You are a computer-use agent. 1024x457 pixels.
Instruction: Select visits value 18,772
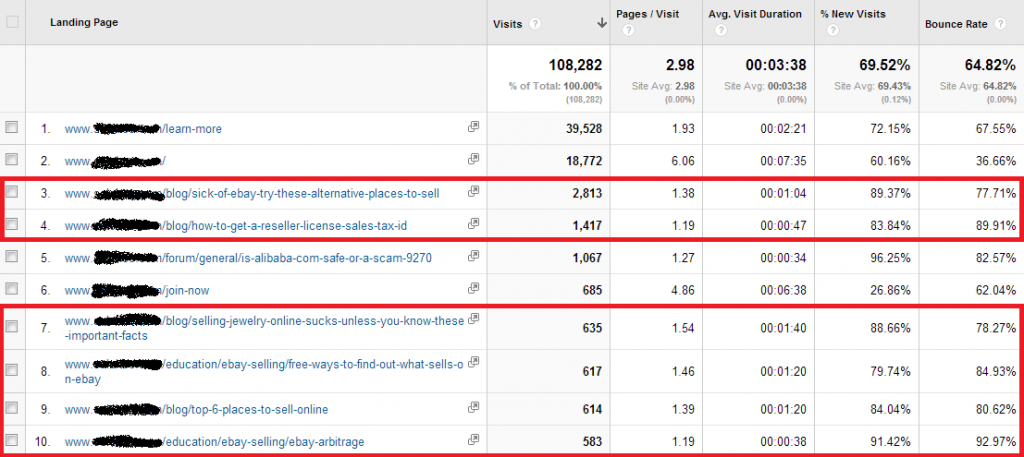pos(584,160)
